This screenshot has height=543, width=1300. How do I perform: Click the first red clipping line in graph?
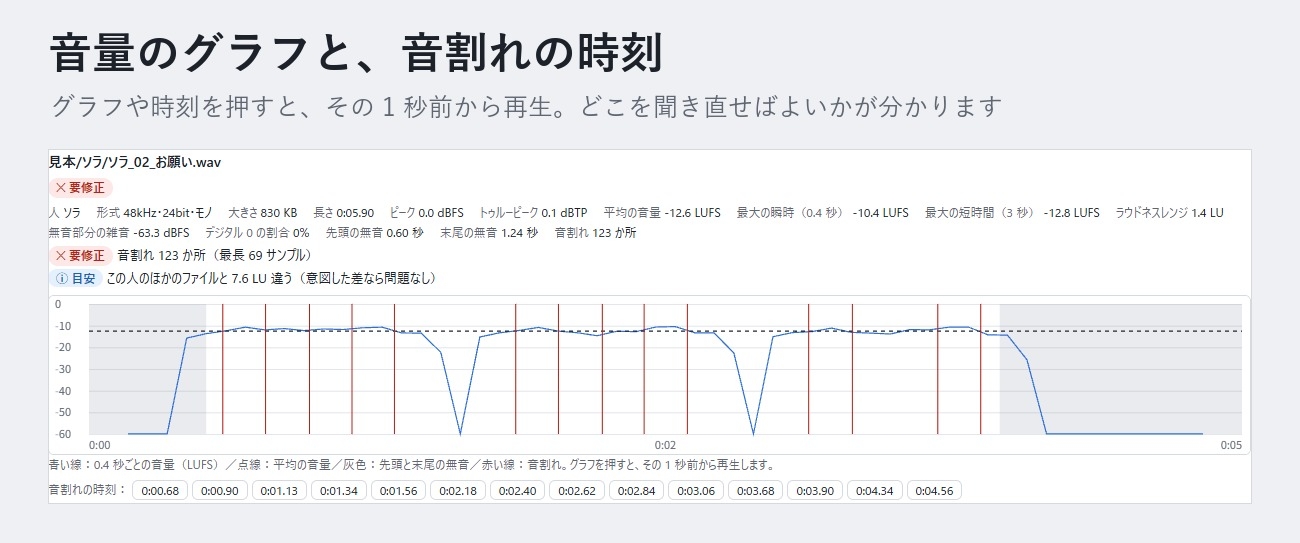[223, 369]
